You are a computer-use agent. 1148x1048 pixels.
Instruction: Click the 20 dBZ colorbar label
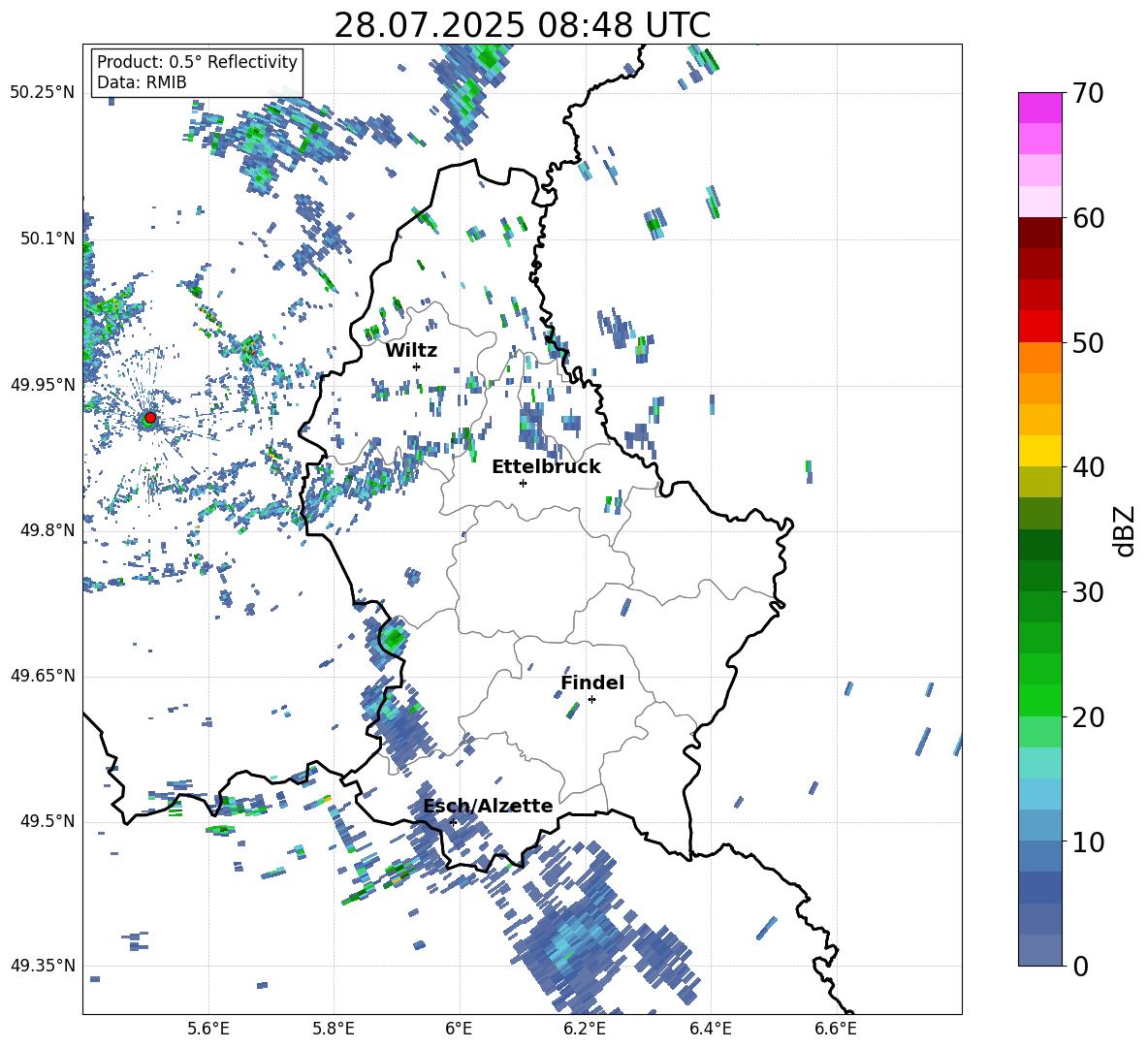(1087, 716)
